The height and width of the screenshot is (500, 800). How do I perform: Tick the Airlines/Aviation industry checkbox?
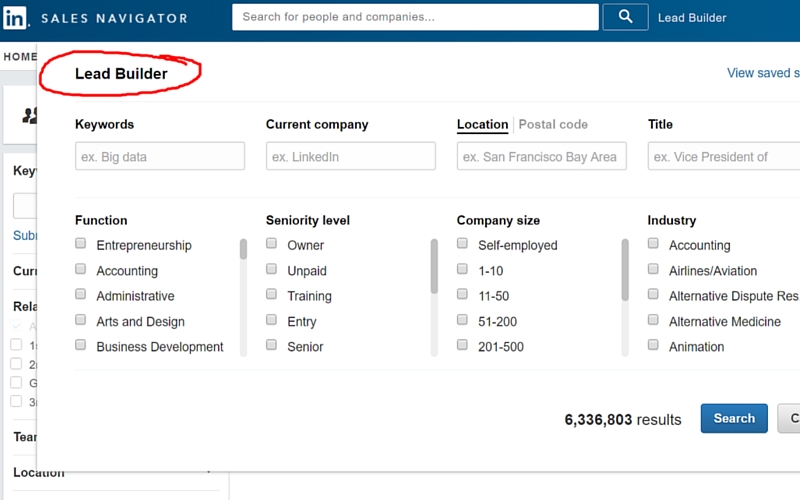653,269
